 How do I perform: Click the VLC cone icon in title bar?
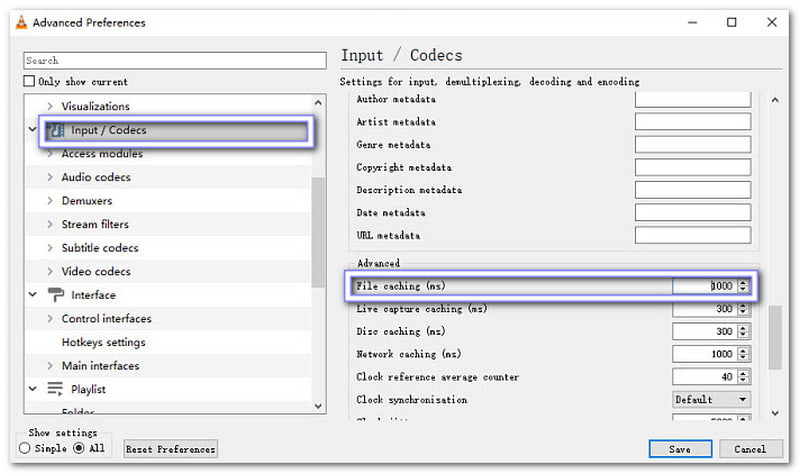click(21, 22)
